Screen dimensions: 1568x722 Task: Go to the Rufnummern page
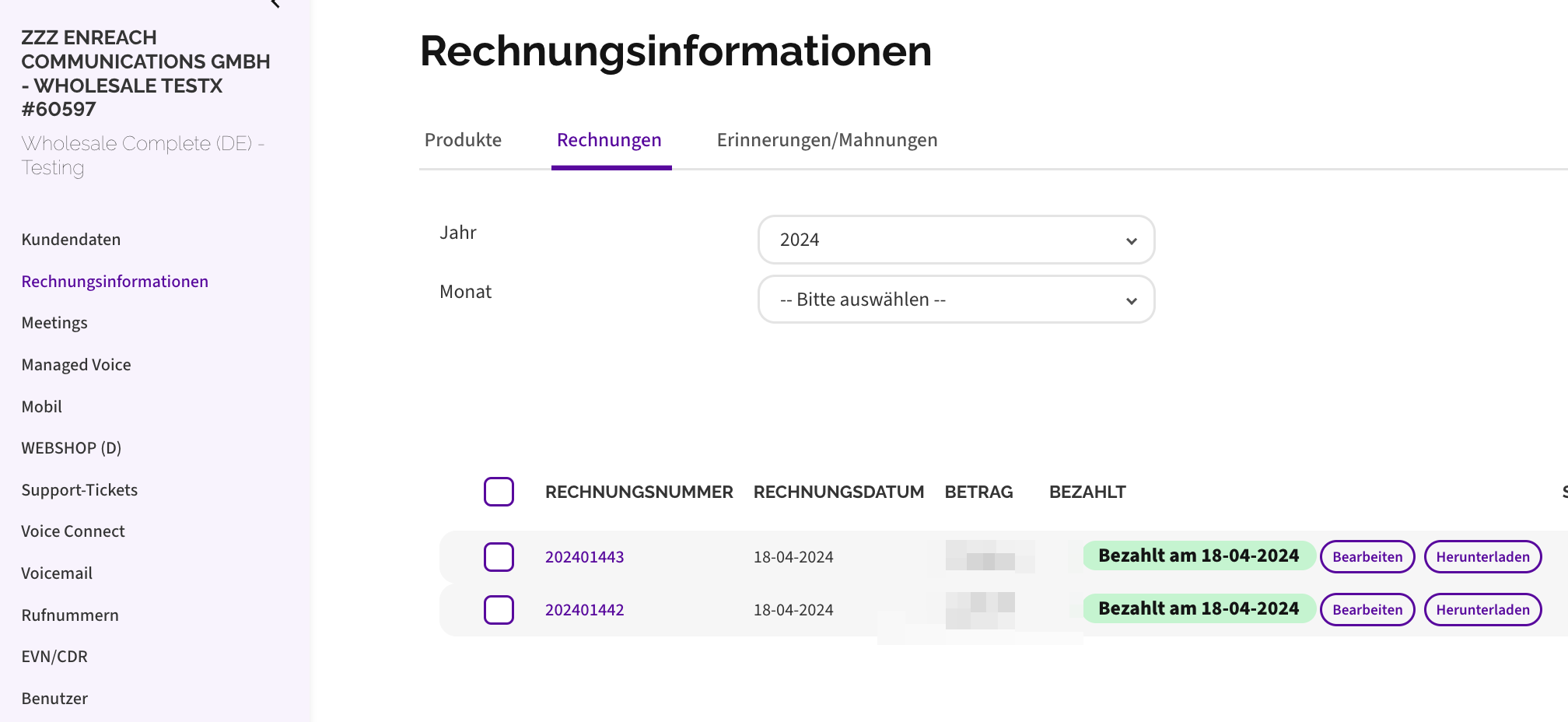point(69,615)
